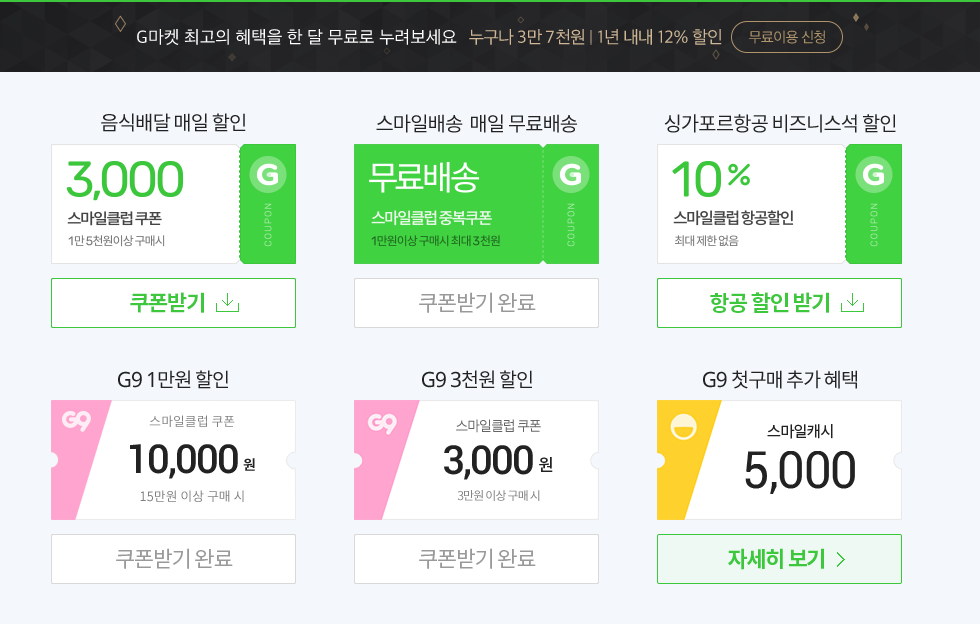Screen dimensions: 980x624
Task: Select the 3,000 스마일클럽 쿠폰 card
Action: click(x=145, y=204)
